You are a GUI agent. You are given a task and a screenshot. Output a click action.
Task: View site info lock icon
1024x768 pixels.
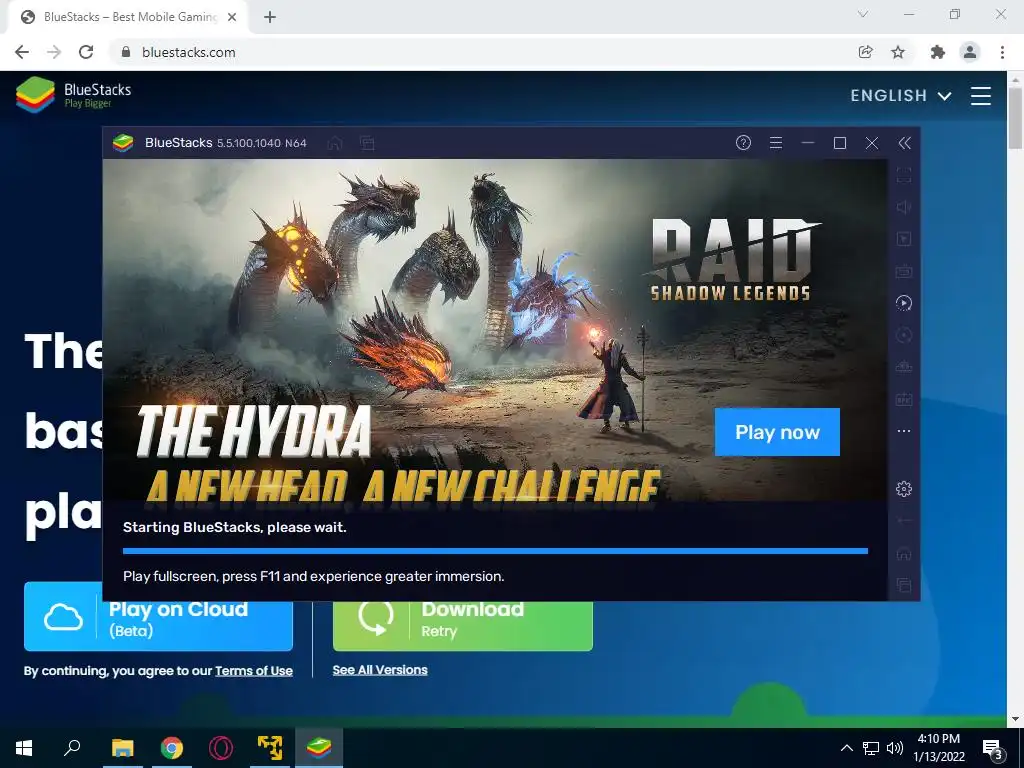(x=126, y=52)
